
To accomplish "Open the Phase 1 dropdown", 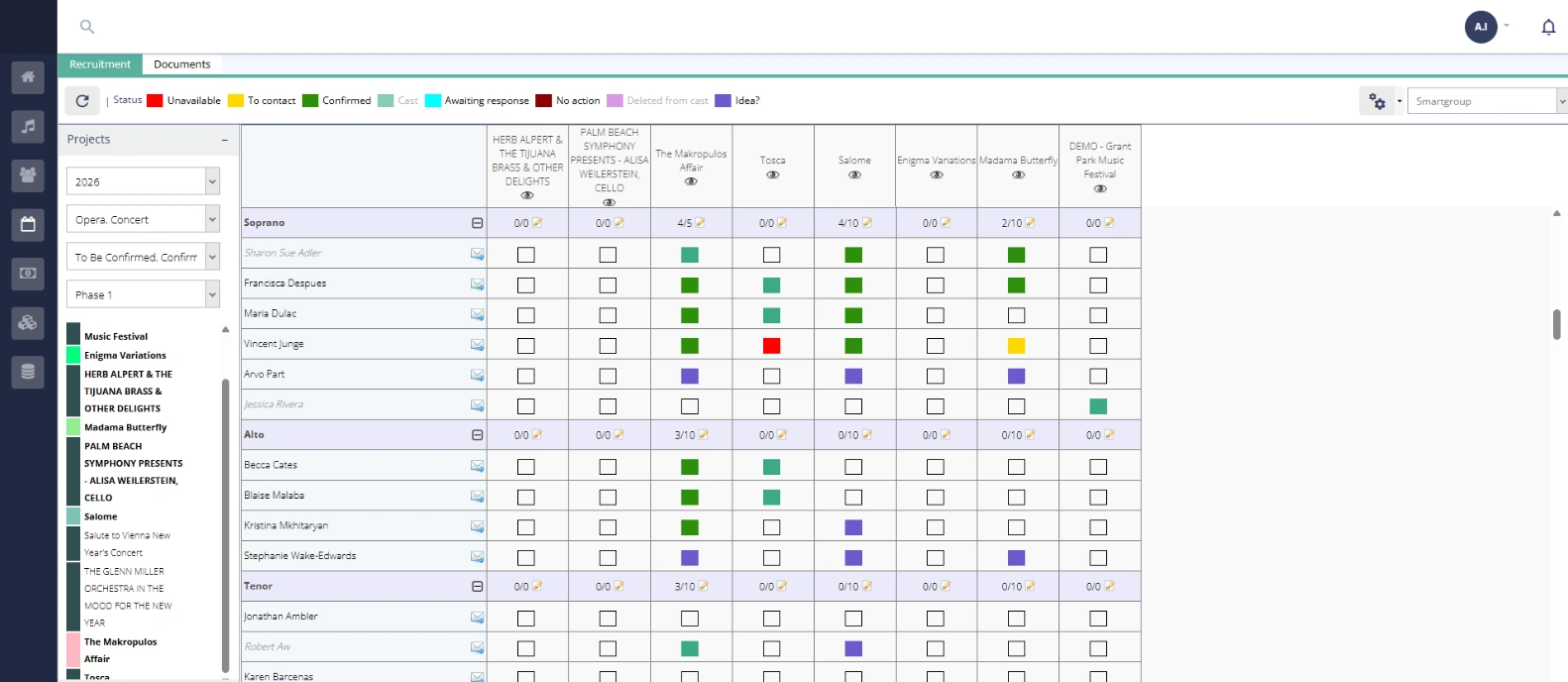I will 143,294.
